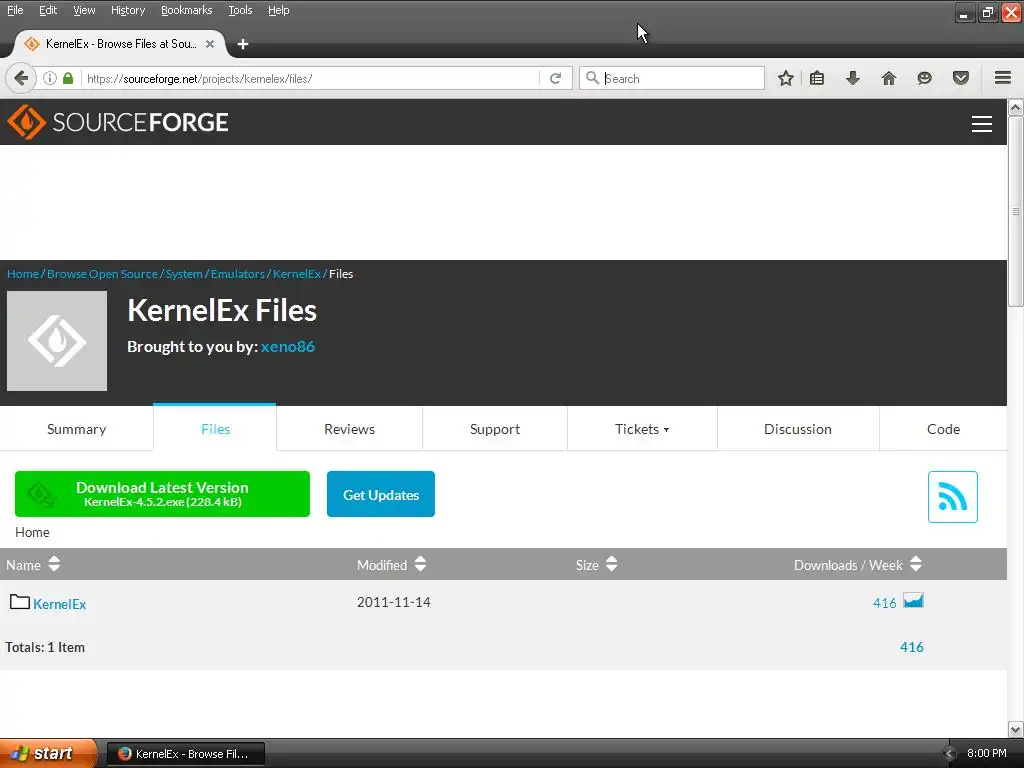
Task: Show hidden system tray icons arrow
Action: click(x=950, y=753)
